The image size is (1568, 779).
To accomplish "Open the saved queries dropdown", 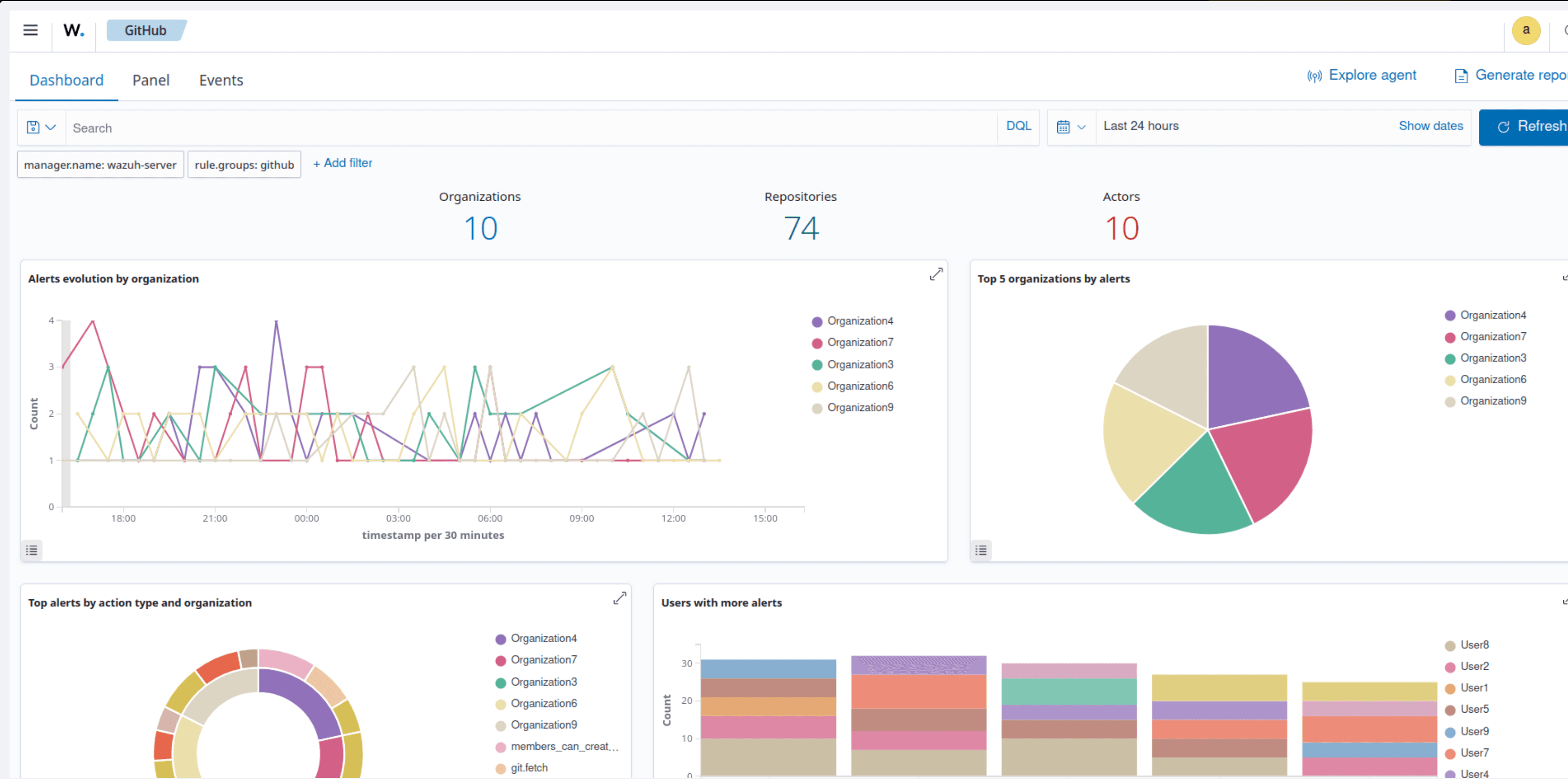I will pos(41,127).
